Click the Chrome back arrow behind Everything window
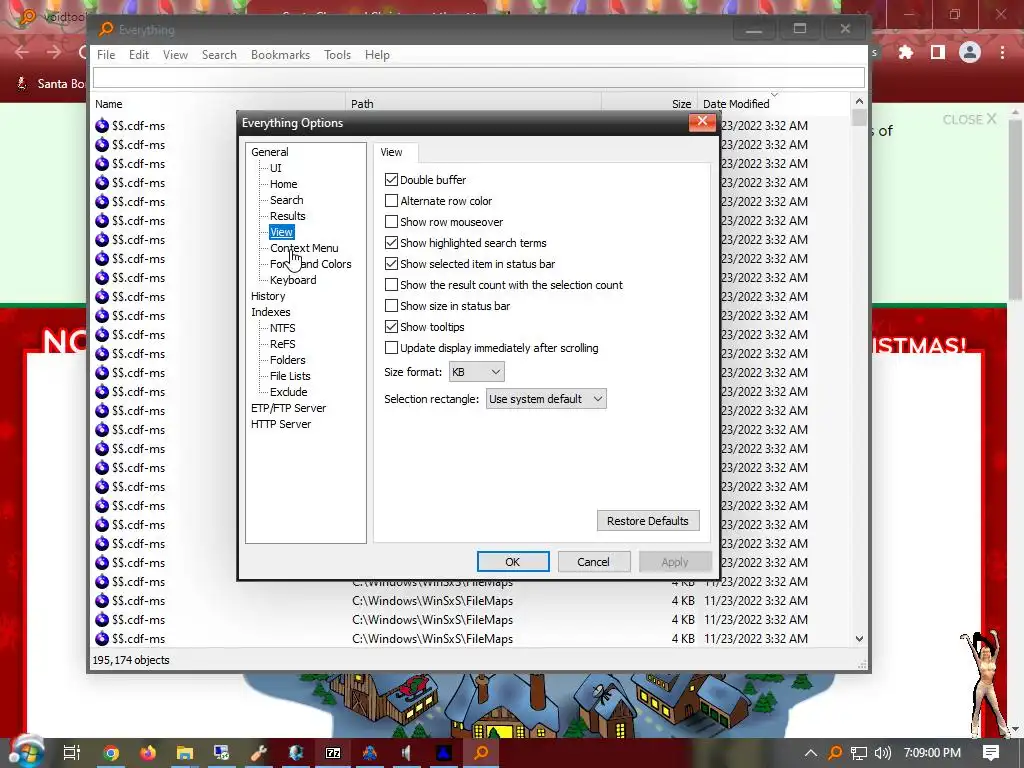This screenshot has width=1024, height=768. point(22,52)
